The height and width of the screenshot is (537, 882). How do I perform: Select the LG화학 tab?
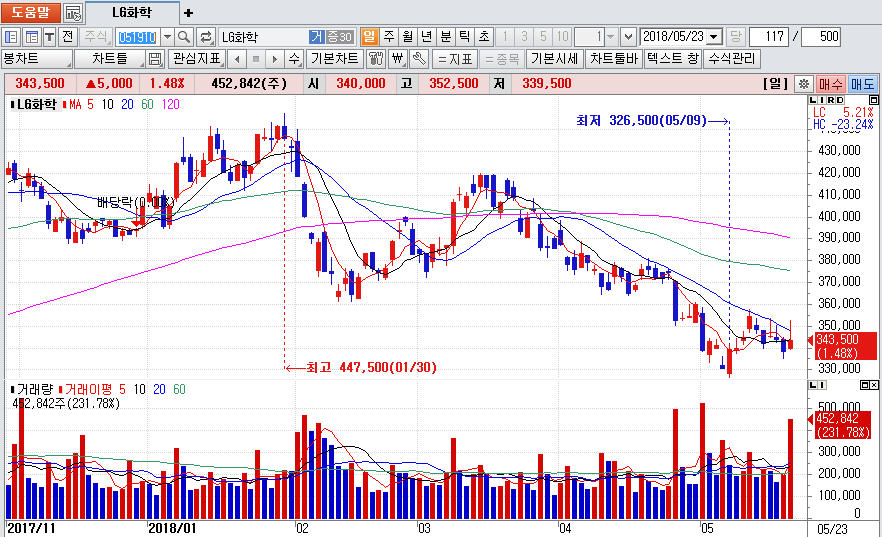(133, 13)
